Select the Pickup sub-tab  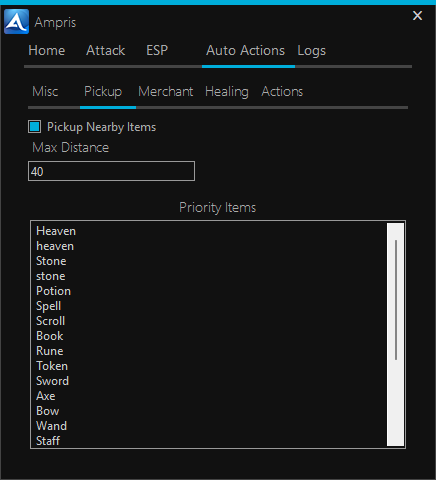(103, 92)
